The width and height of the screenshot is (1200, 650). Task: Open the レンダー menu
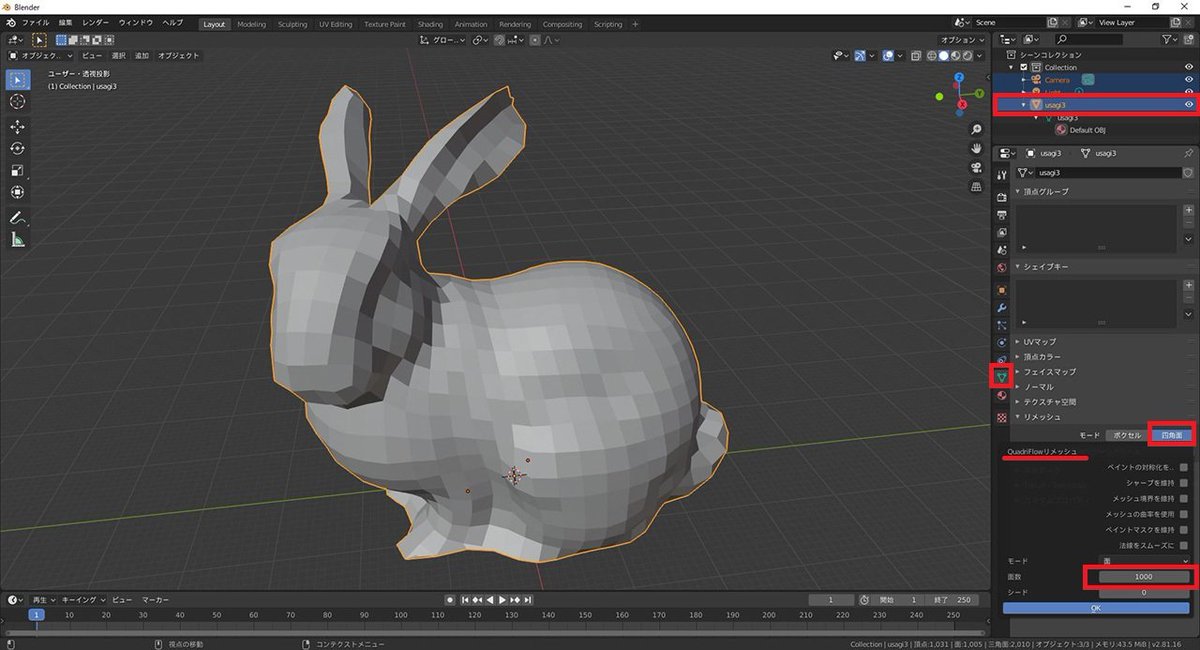click(x=96, y=22)
